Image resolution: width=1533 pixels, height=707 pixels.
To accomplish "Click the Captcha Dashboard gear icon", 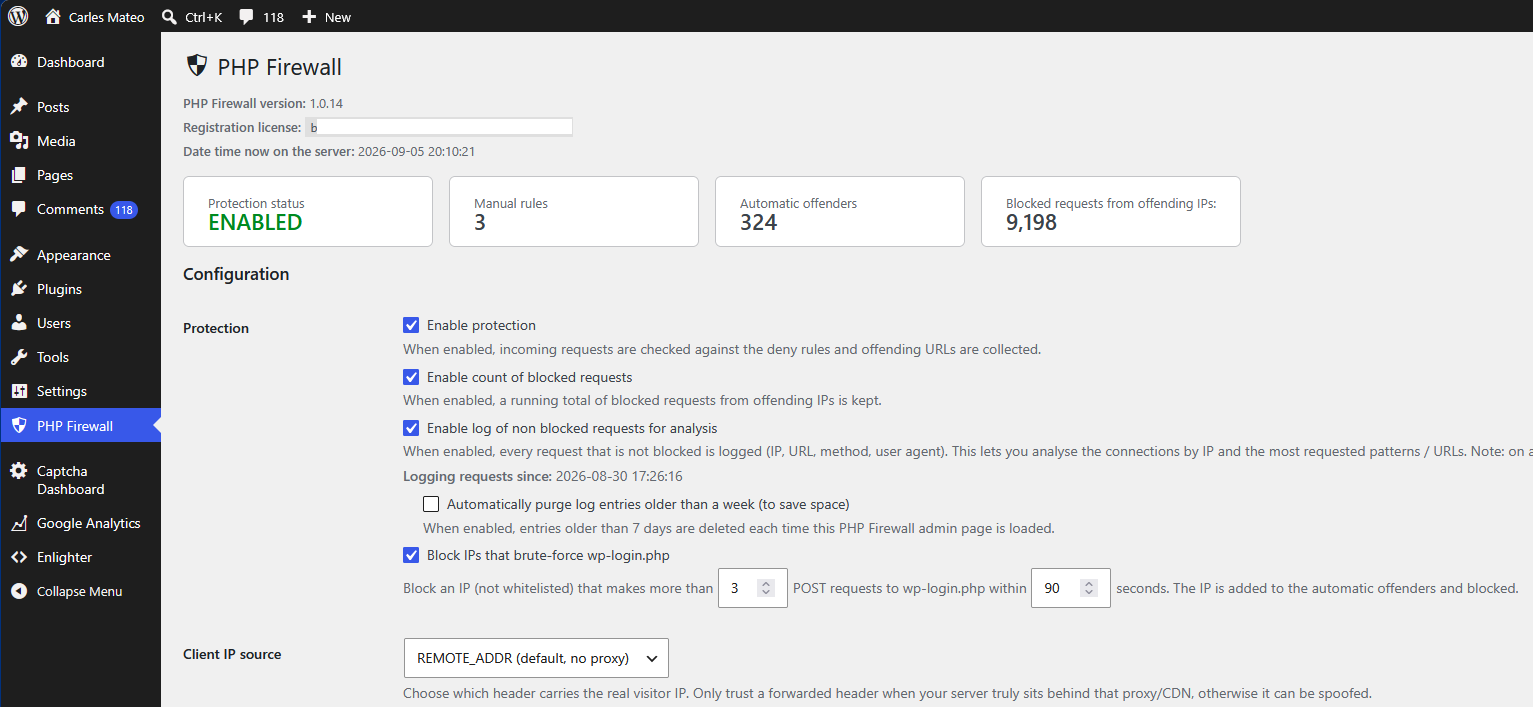I will pos(19,471).
